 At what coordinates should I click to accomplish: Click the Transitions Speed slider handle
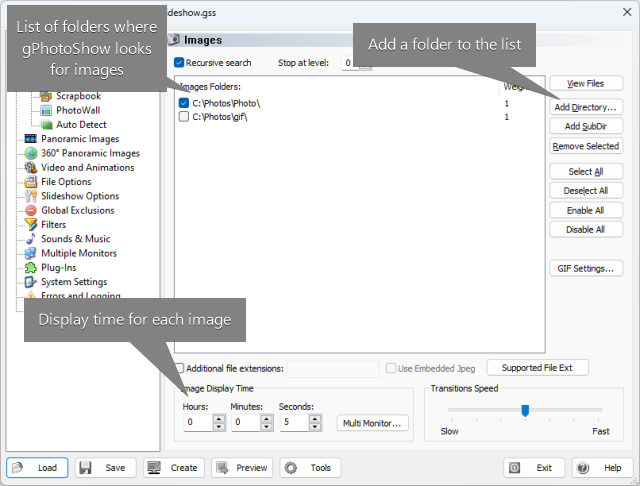tap(525, 410)
